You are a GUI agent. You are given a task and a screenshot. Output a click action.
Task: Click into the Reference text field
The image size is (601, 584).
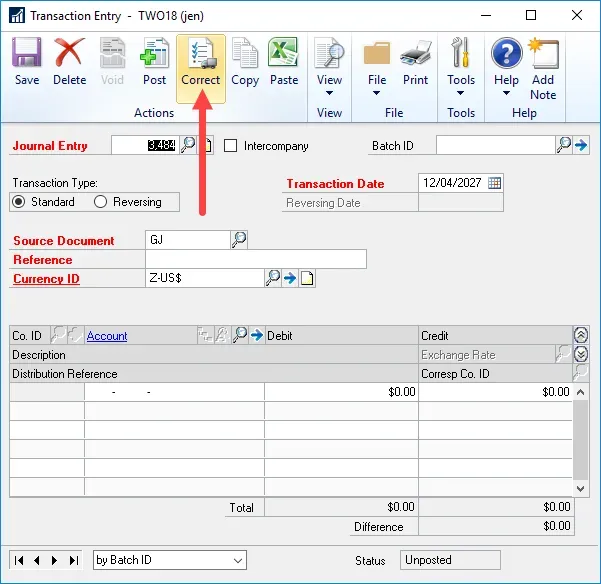coord(255,260)
